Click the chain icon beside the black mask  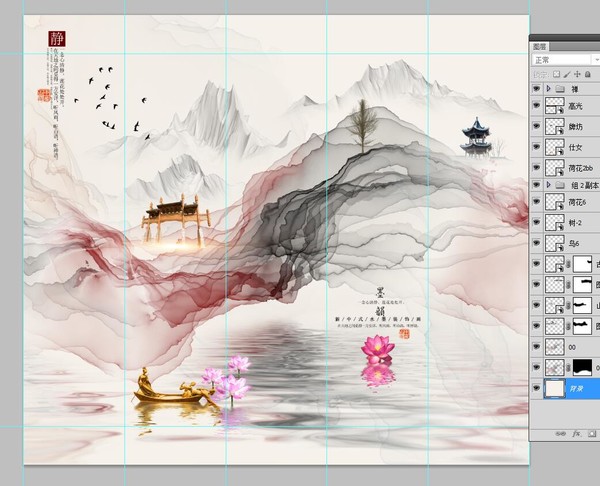coord(569,367)
